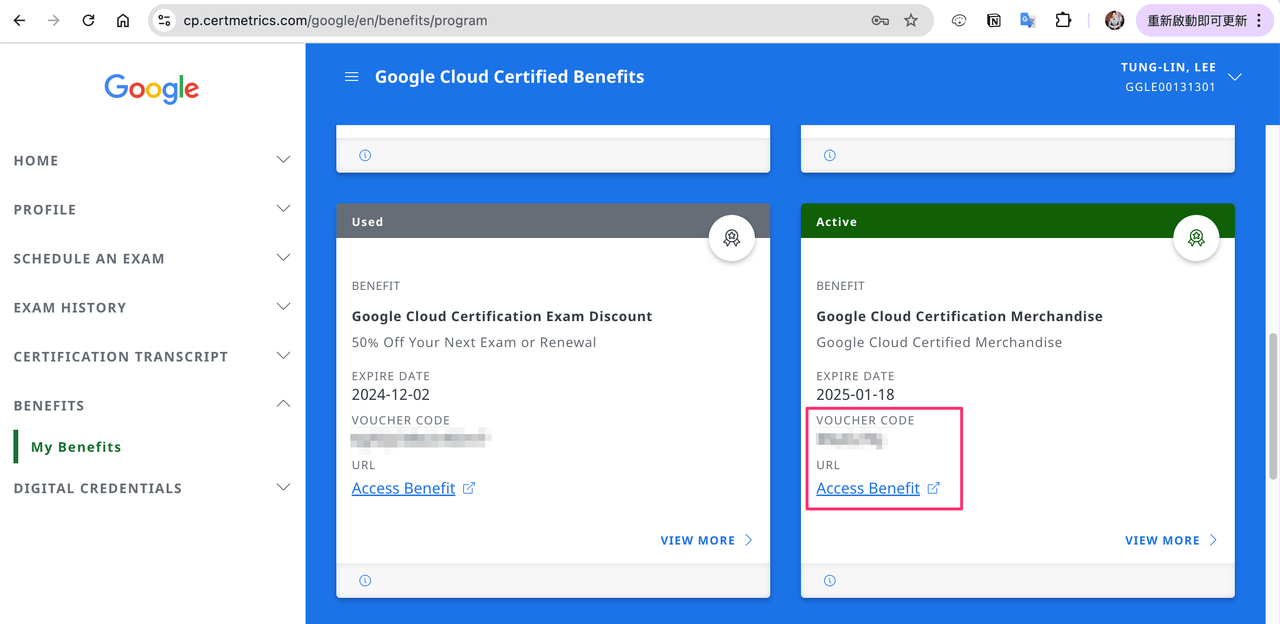Click the info icon below the merchandise card

point(829,580)
